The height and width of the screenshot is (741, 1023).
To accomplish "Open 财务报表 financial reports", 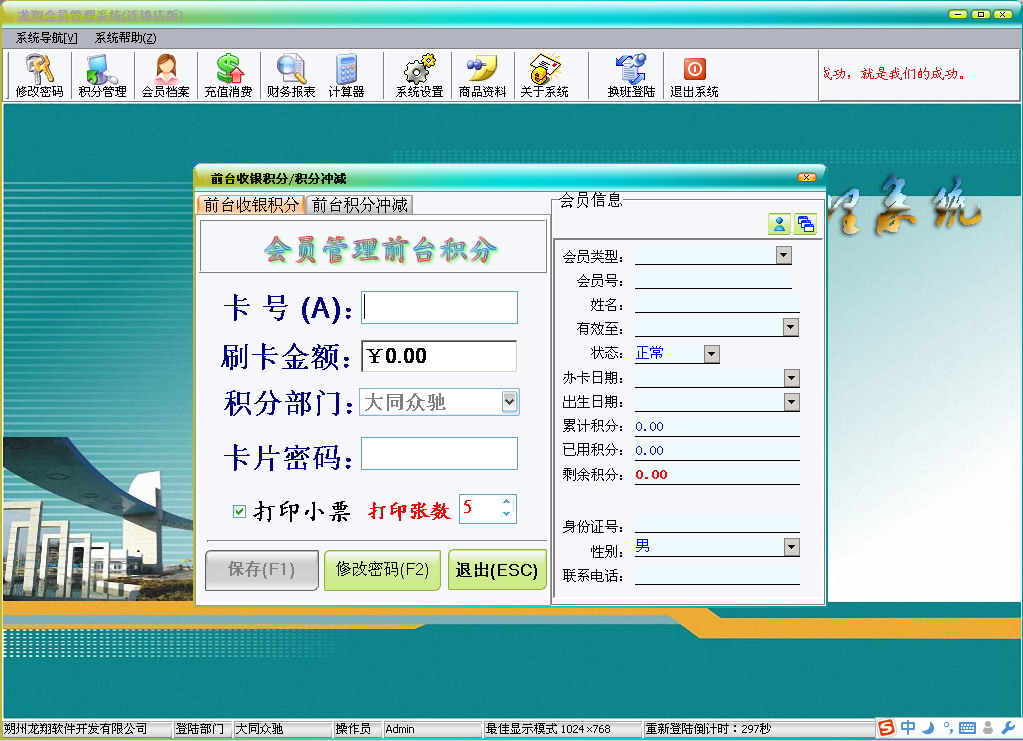I will [x=291, y=76].
